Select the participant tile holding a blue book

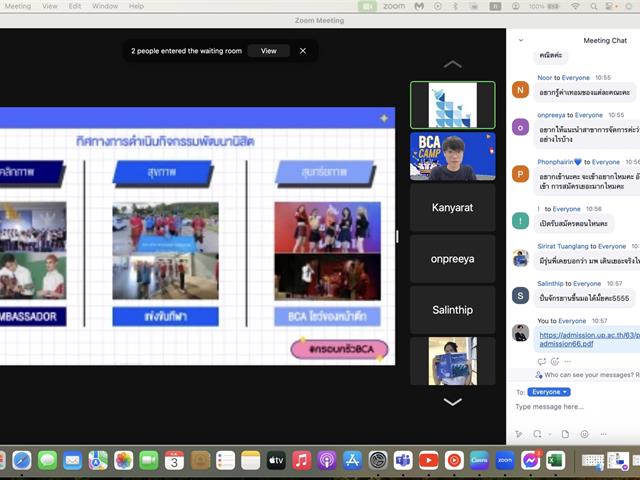(x=453, y=361)
